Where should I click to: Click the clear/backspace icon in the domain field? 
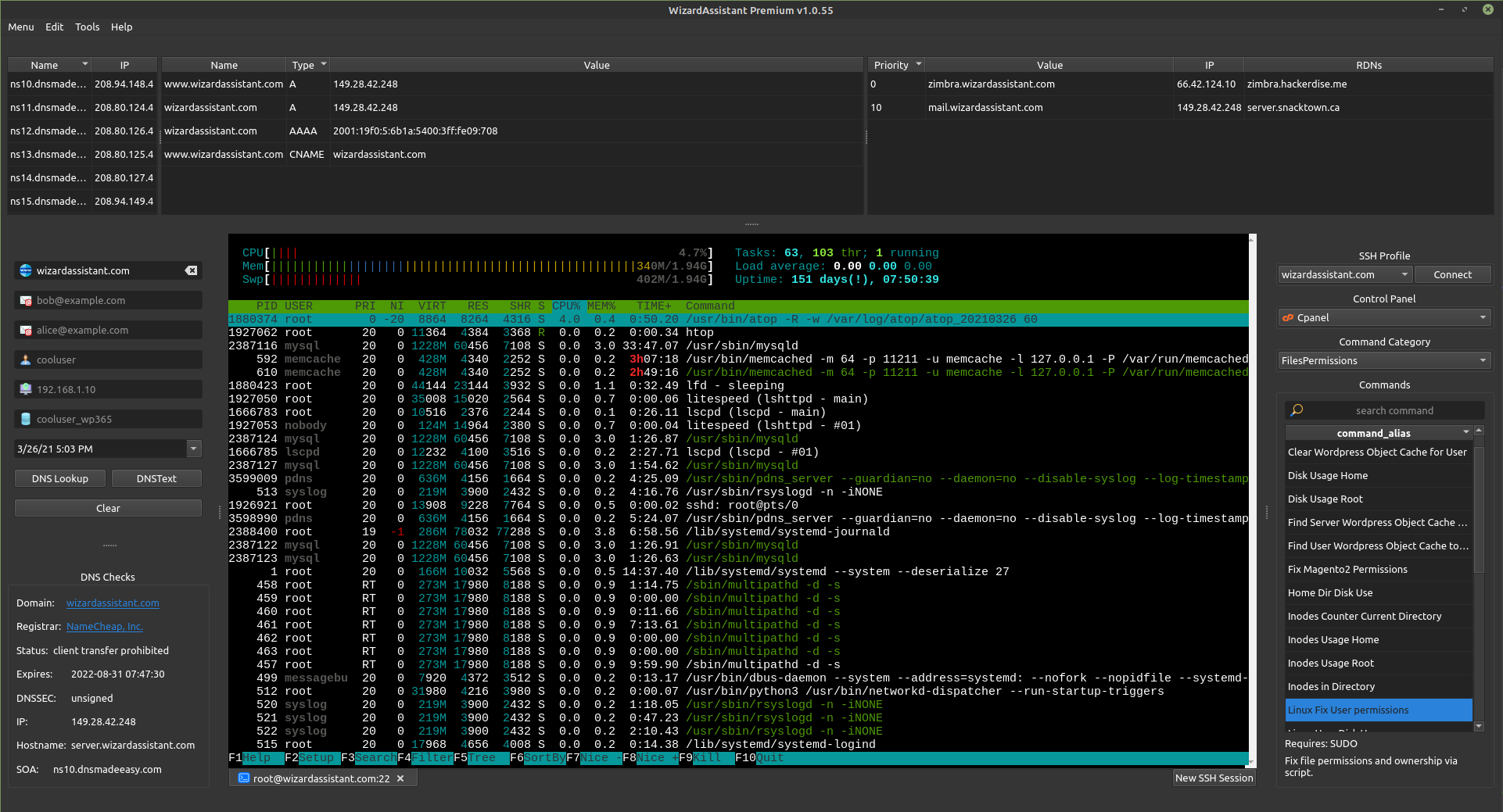point(190,270)
